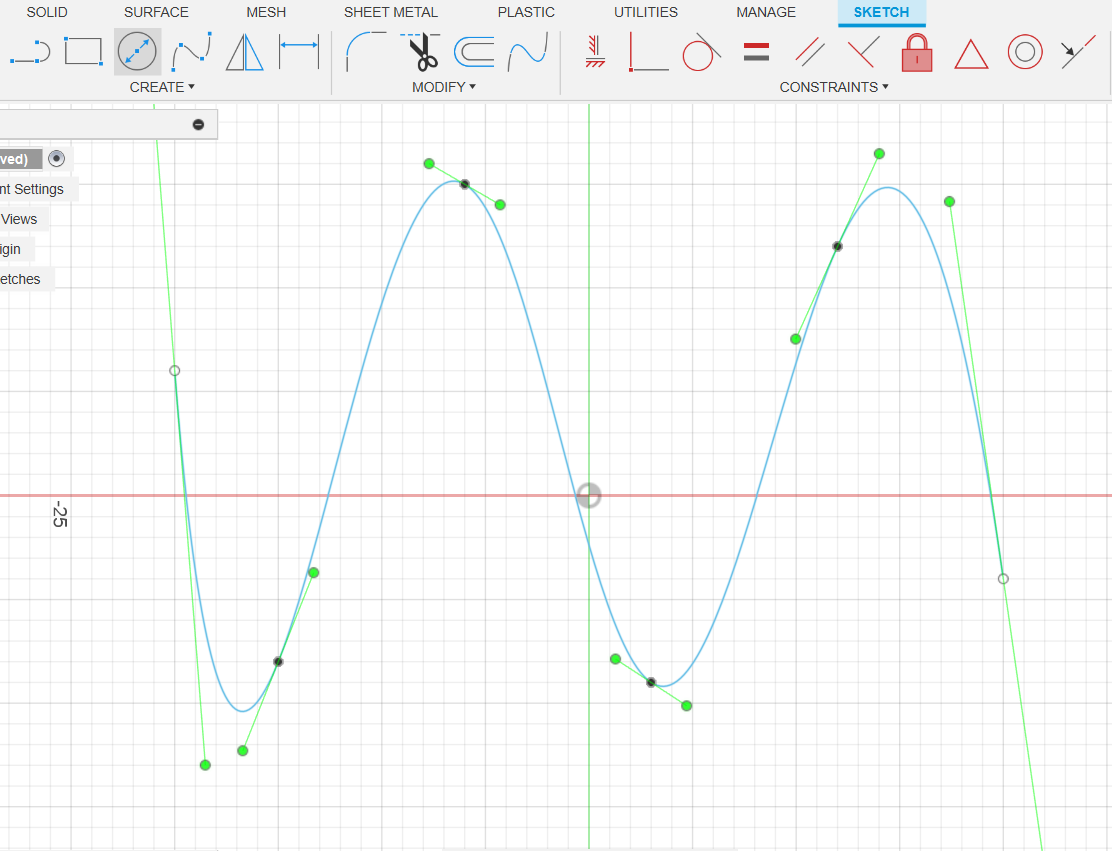Select the Trim scissors tool

(x=421, y=52)
